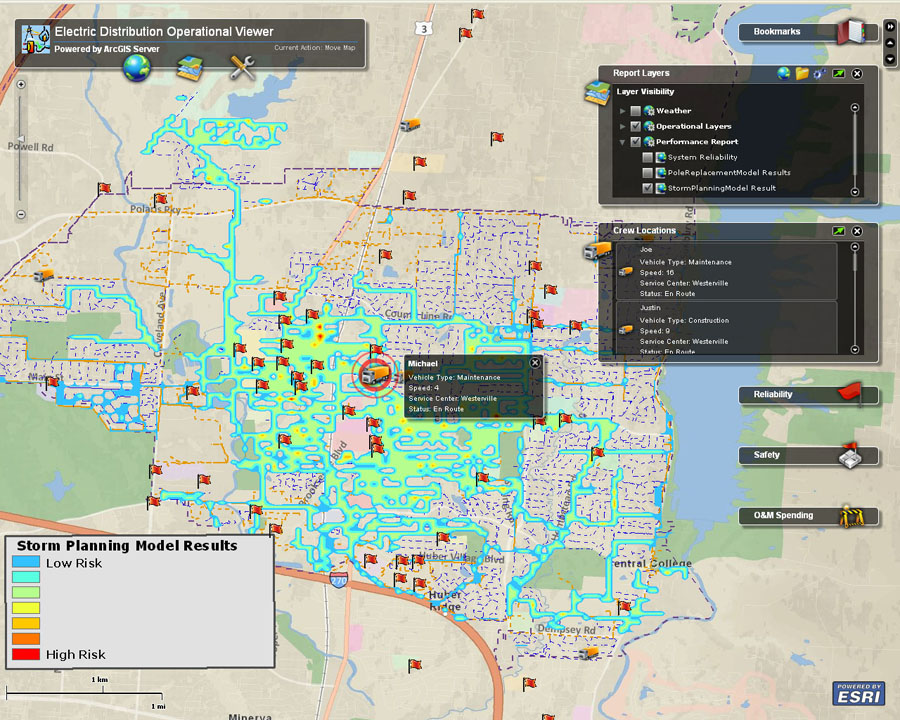The image size is (900, 720).
Task: Click Crew Locations list scroll-down arrow
Action: tap(855, 350)
